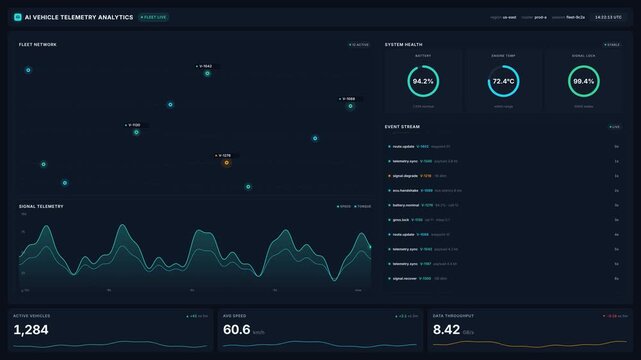Click the region us-east label
Screen dimensions: 641x360
(x=503, y=18)
